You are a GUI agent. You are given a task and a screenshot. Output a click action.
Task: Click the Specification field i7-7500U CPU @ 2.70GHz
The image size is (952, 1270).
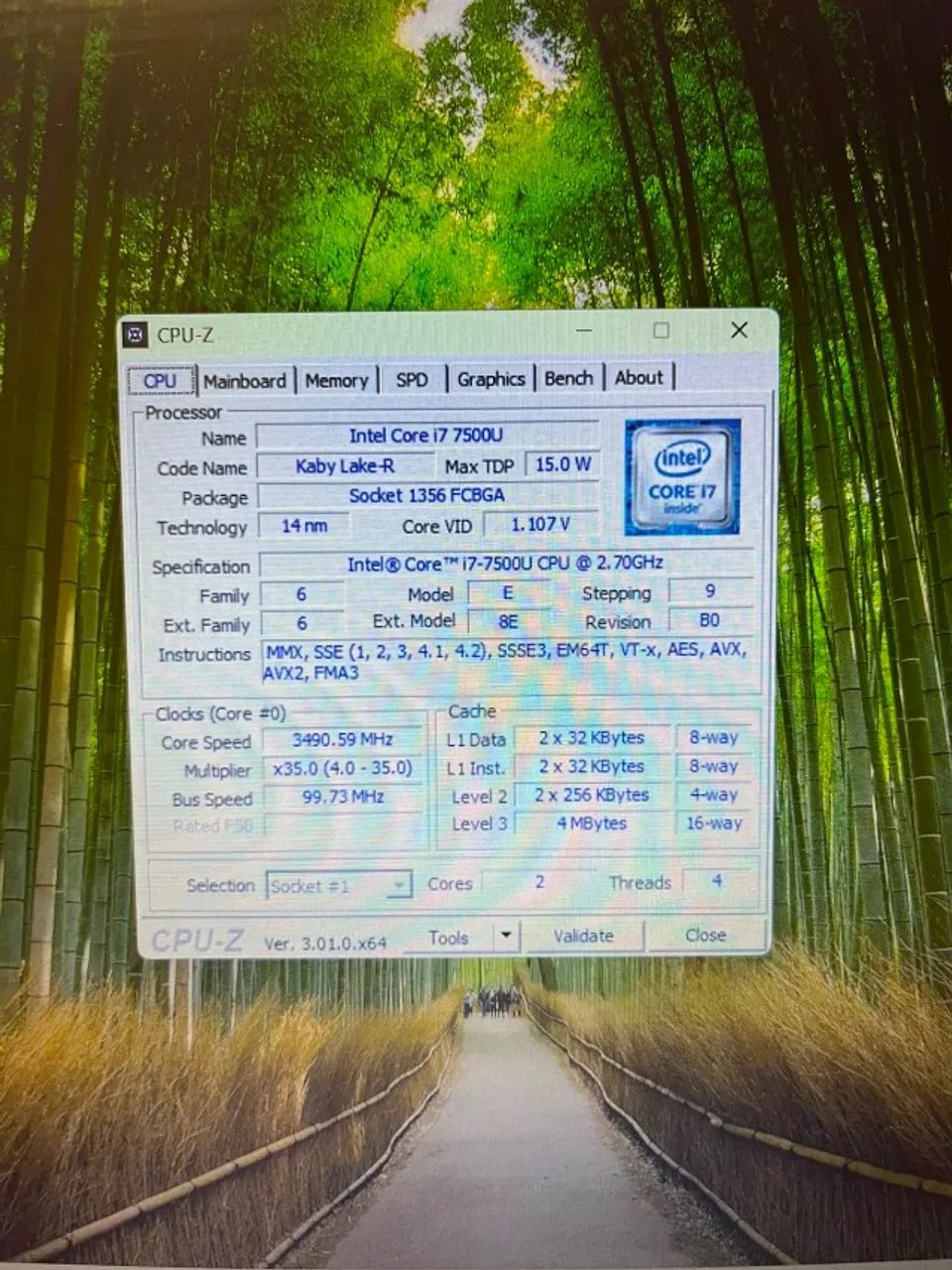click(x=506, y=564)
